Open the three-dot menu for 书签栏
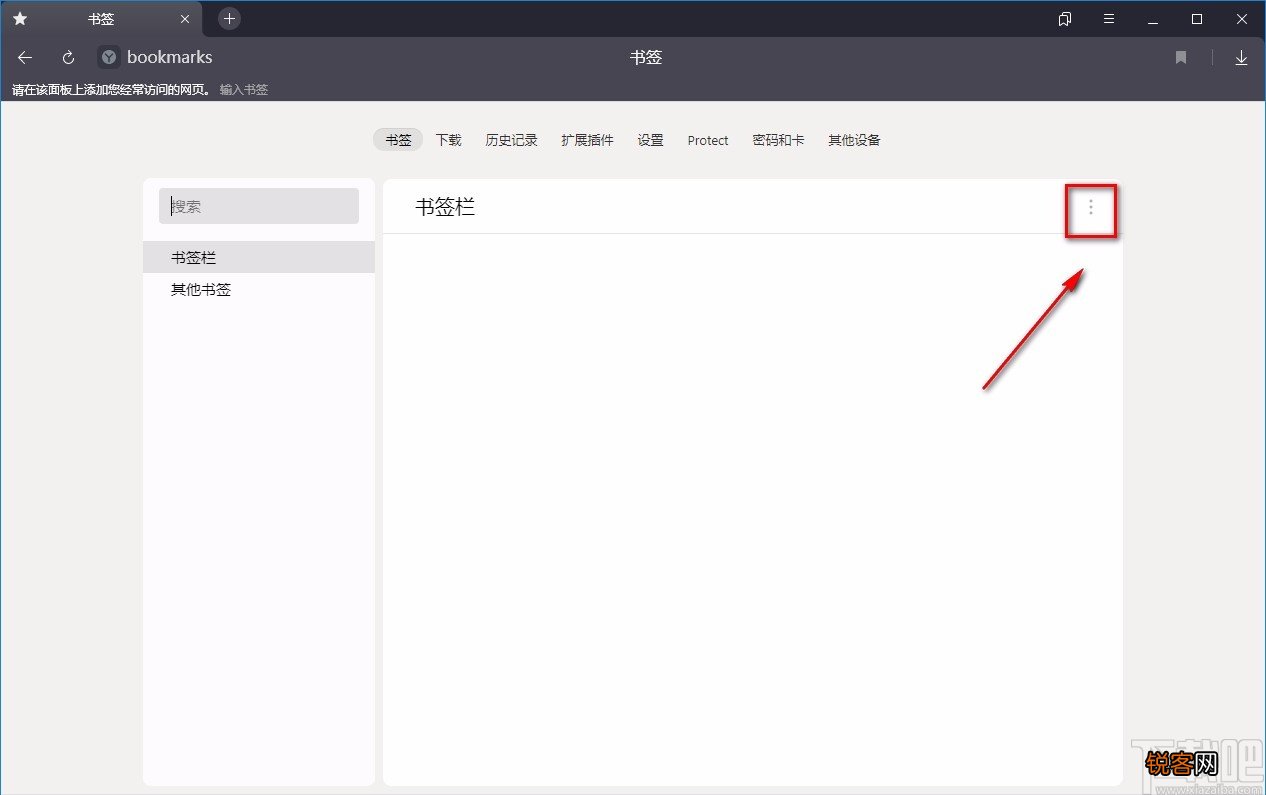 click(1090, 207)
